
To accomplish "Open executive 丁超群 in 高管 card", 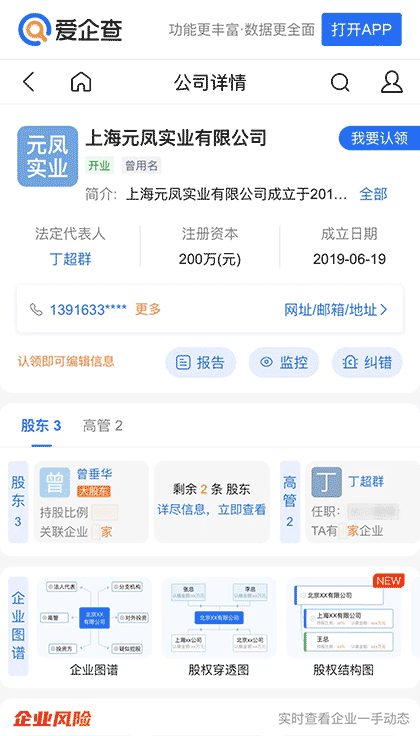I will [x=366, y=482].
